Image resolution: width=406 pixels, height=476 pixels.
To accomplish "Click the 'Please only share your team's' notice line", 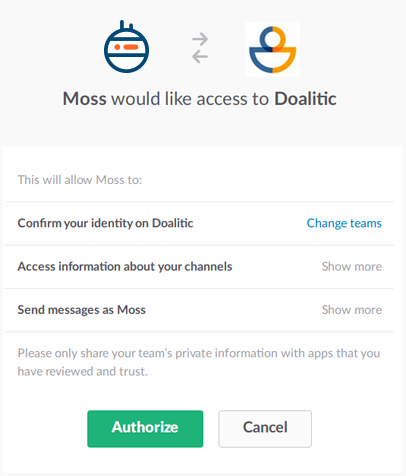I will pyautogui.click(x=199, y=353).
